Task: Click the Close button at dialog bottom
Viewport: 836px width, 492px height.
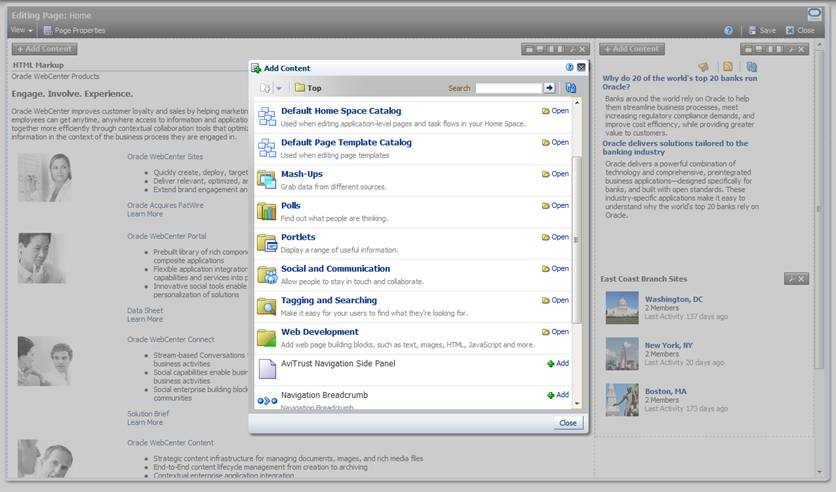Action: [568, 423]
